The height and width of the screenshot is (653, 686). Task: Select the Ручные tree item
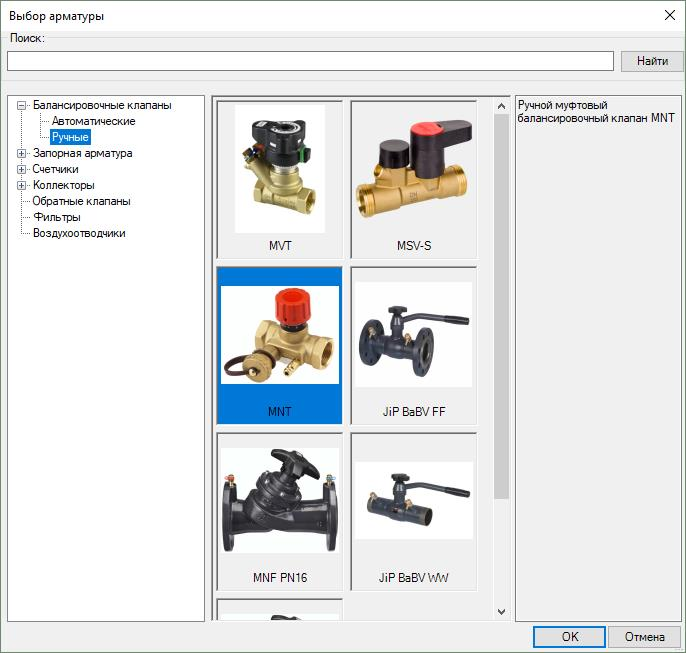tap(70, 137)
